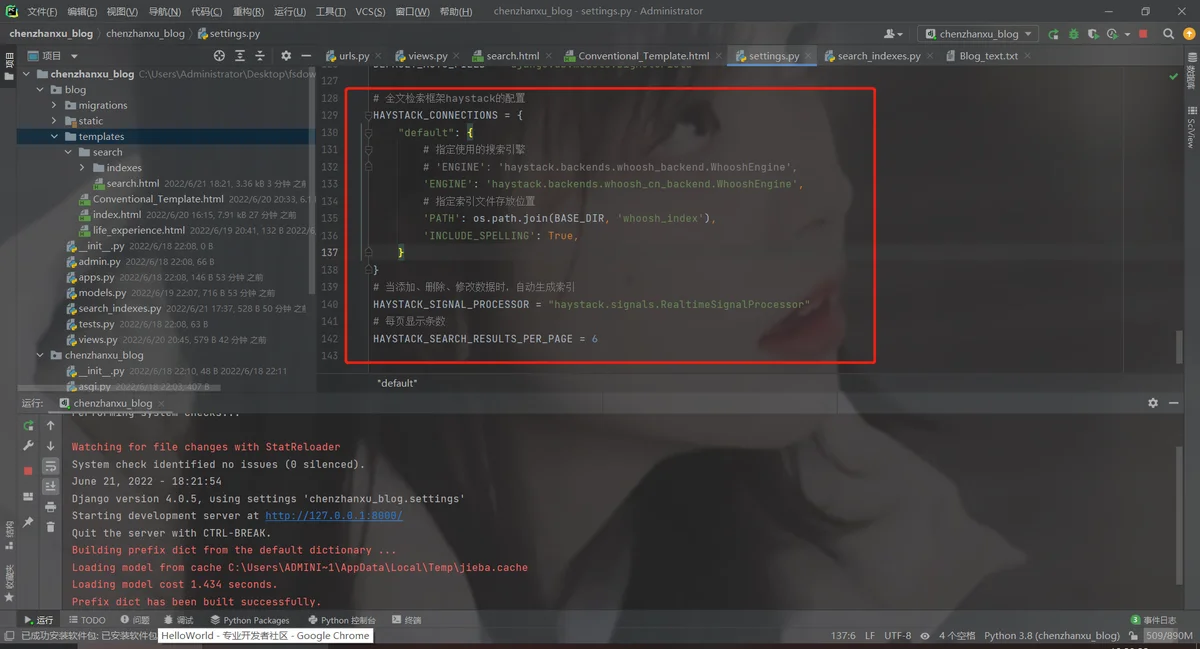Clear console with trash icon
The height and width of the screenshot is (649, 1200).
(50, 527)
